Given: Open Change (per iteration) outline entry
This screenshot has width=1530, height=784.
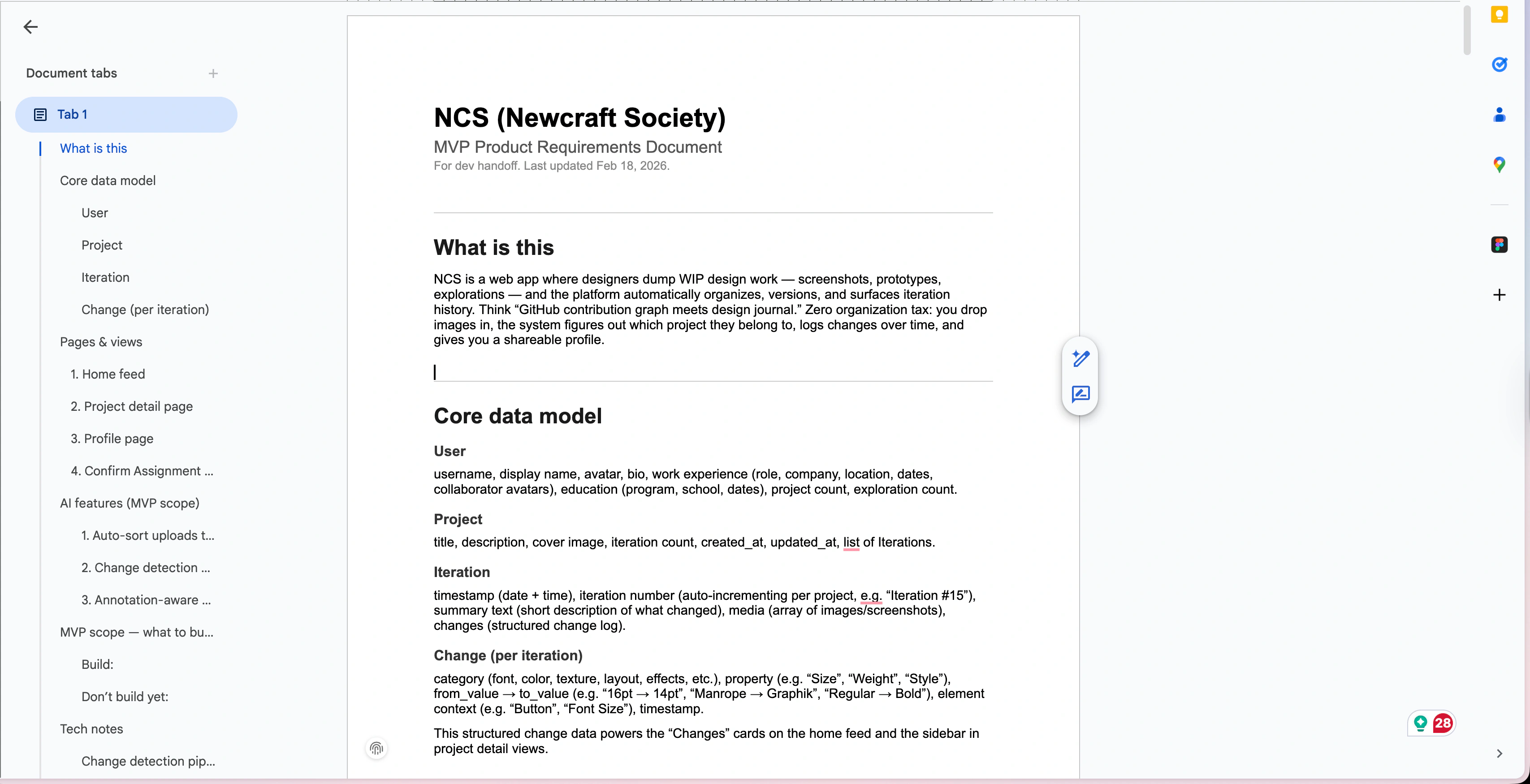Looking at the screenshot, I should 145,310.
